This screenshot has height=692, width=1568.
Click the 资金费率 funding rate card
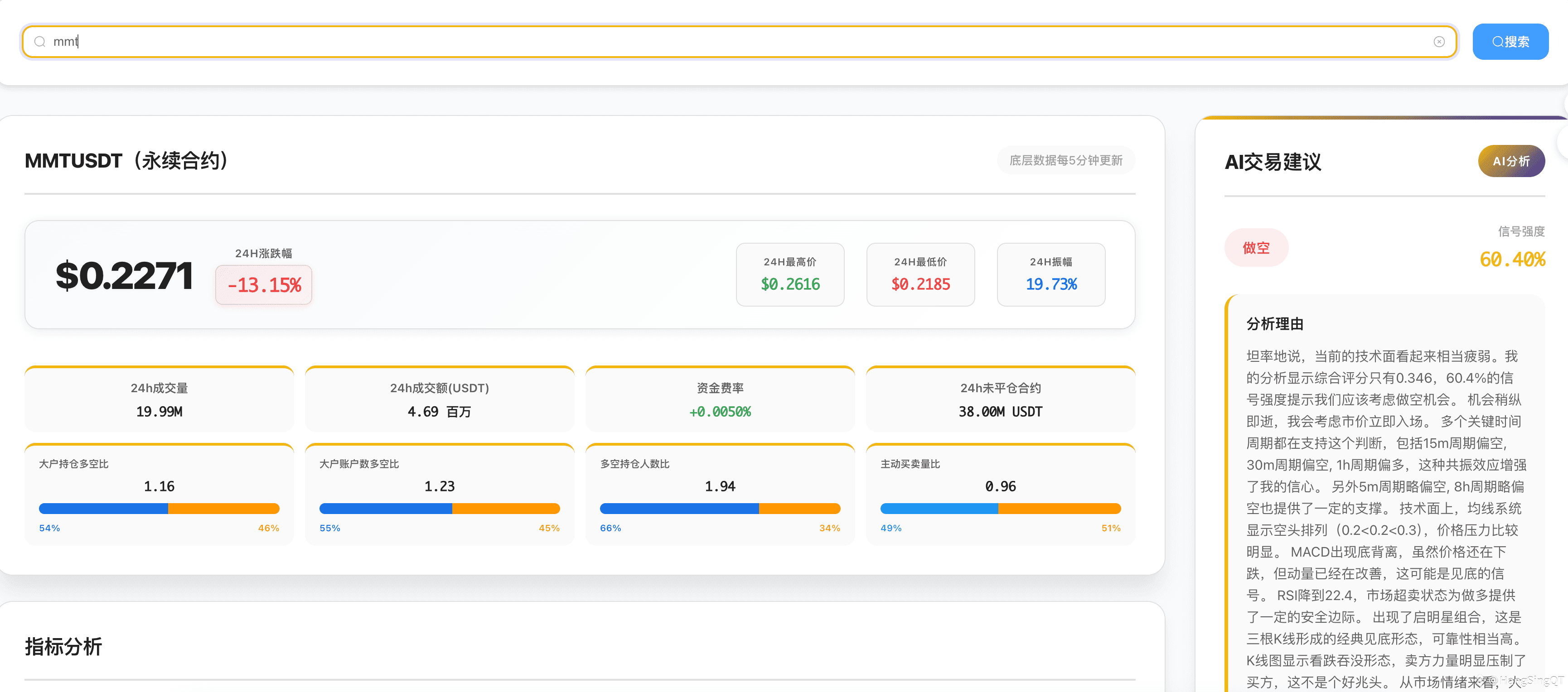(720, 399)
